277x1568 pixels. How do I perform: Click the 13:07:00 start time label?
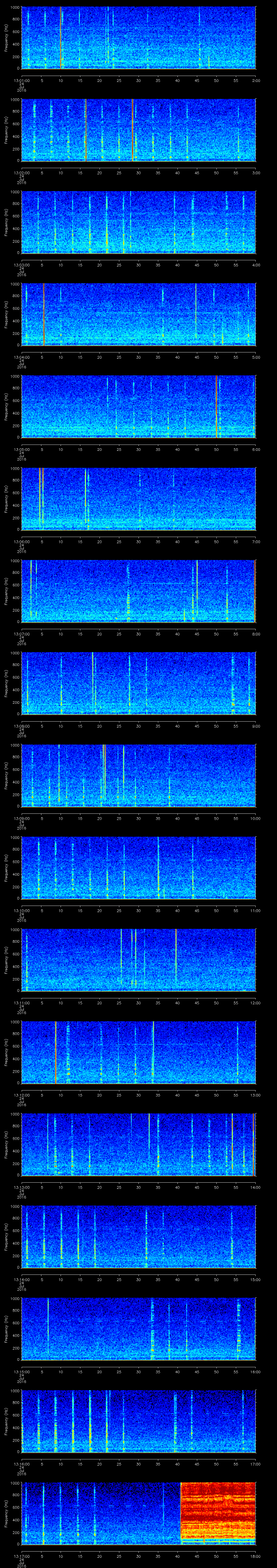click(x=21, y=634)
